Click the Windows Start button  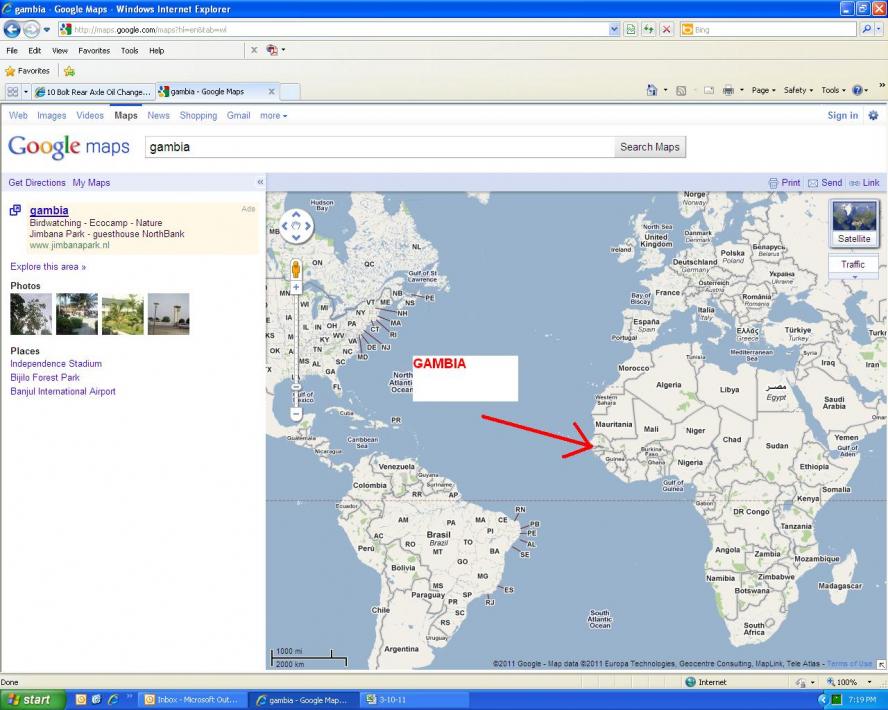32,700
